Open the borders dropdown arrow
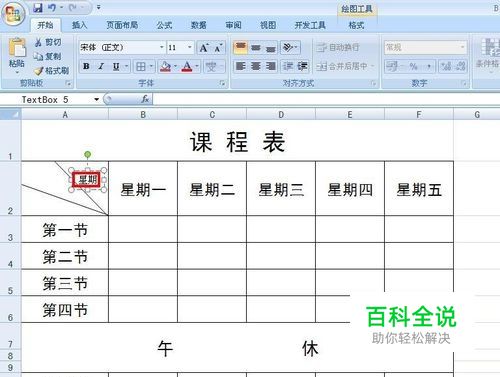Image resolution: width=500 pixels, height=377 pixels. coord(151,67)
